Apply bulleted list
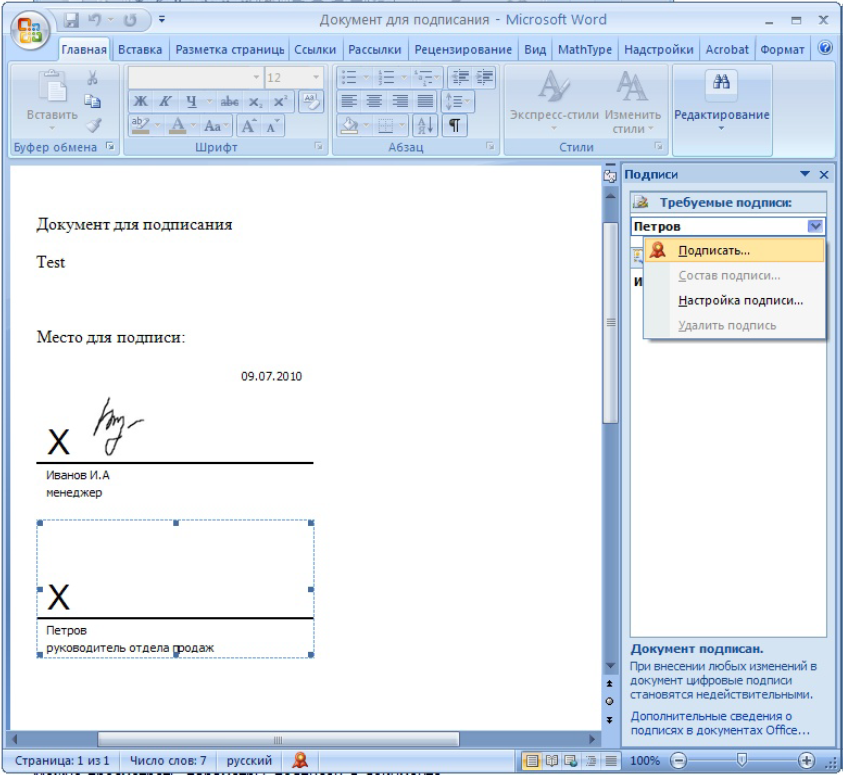 (x=349, y=77)
